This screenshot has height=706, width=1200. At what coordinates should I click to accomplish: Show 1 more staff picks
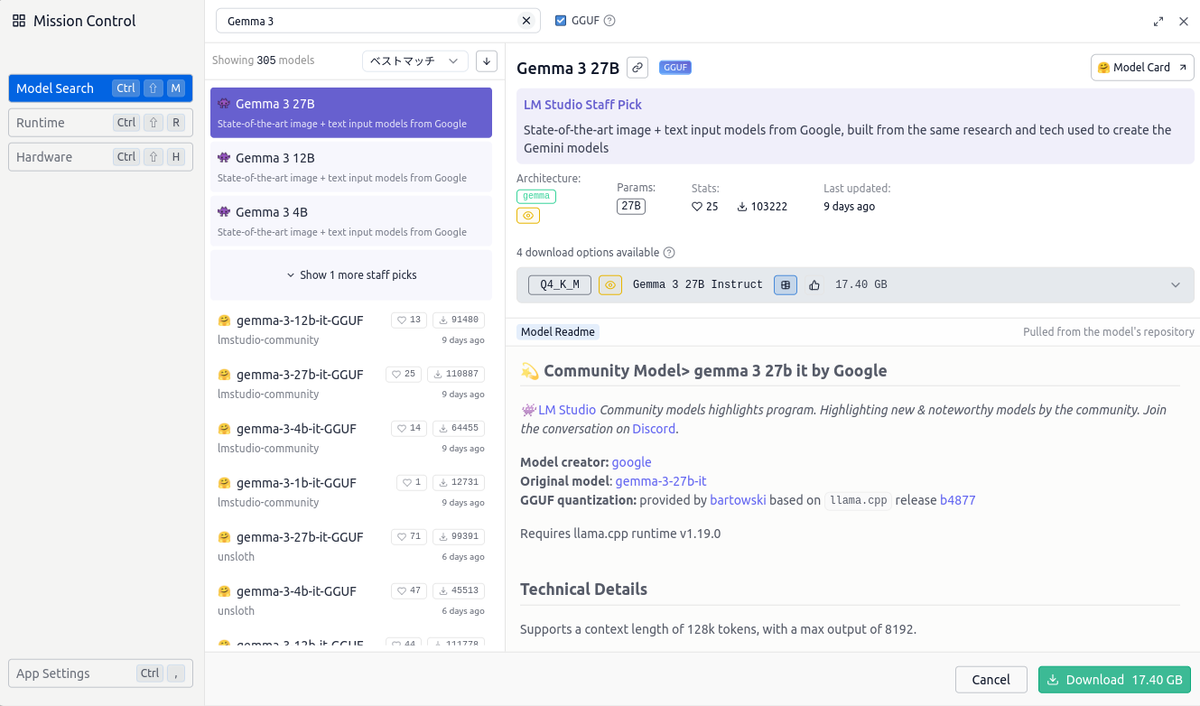(x=351, y=275)
